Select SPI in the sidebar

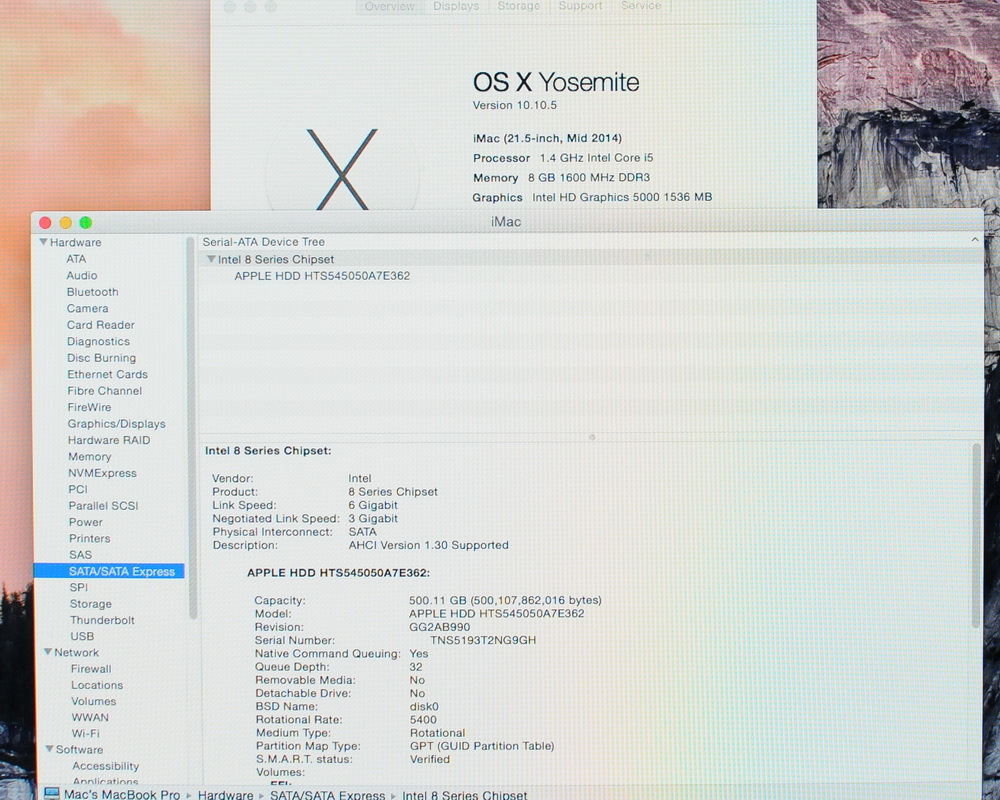pyautogui.click(x=79, y=588)
